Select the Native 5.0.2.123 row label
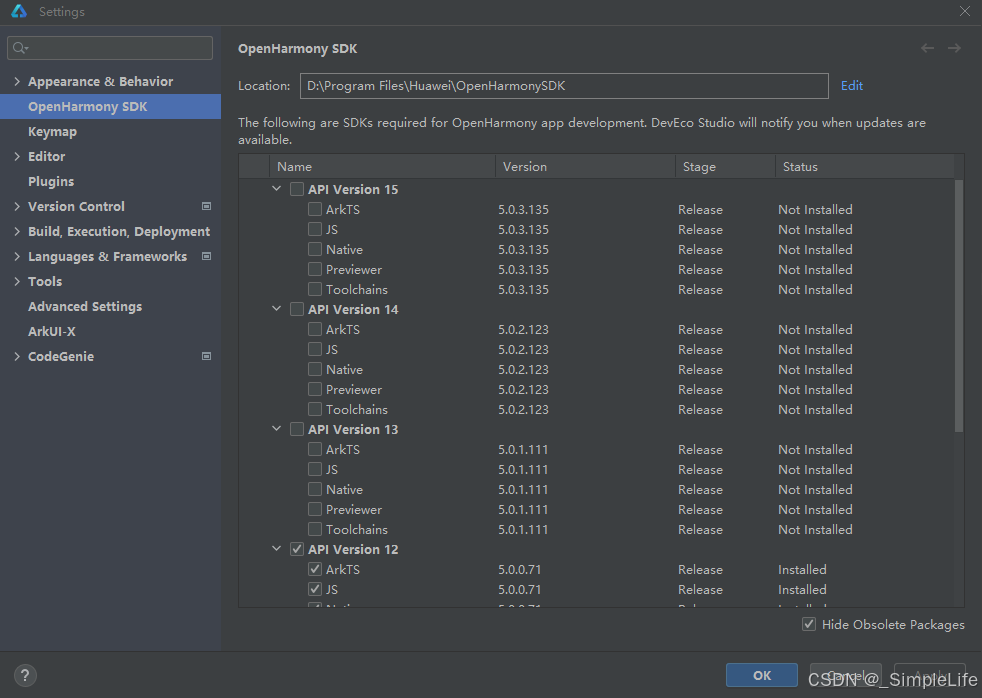Screen dimensions: 982x698 click(344, 369)
